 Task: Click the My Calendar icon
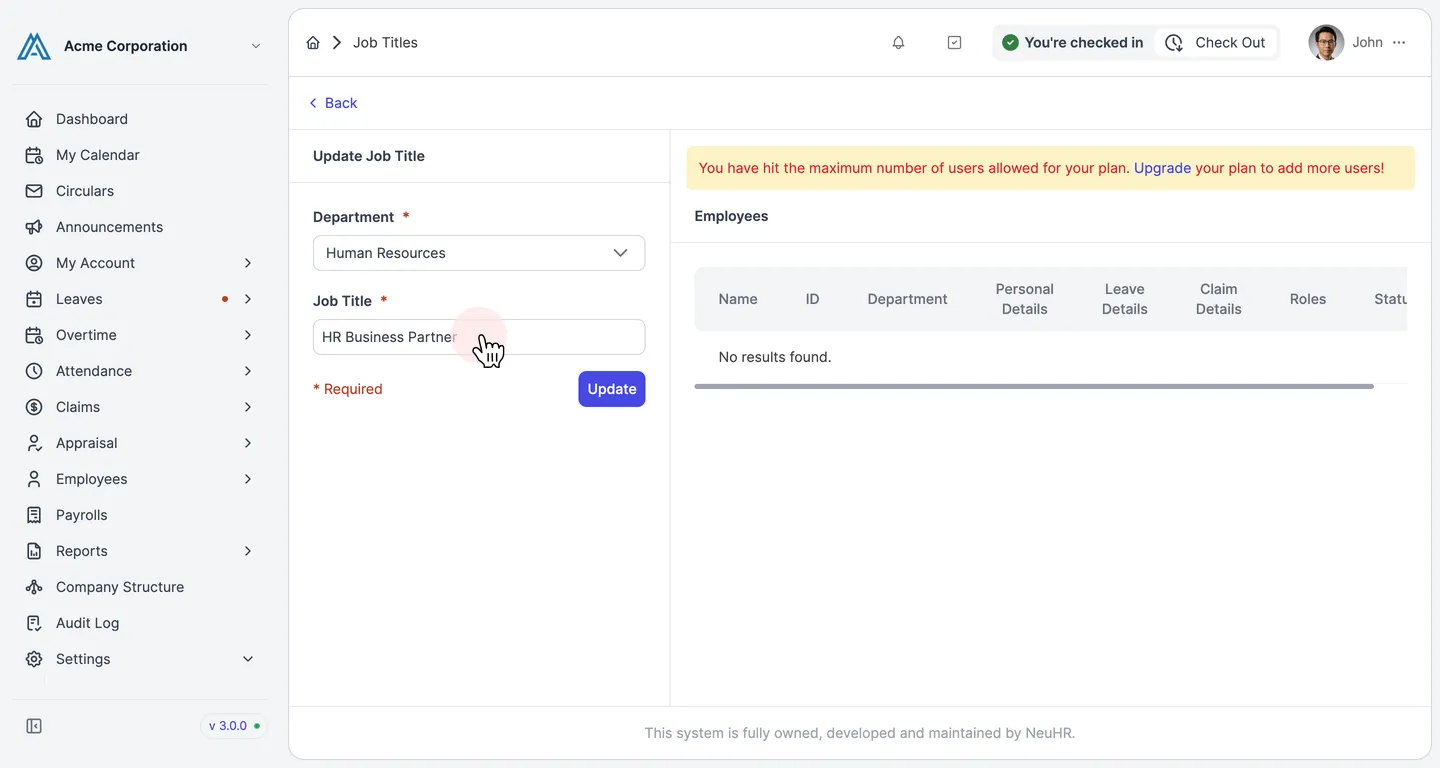(34, 155)
